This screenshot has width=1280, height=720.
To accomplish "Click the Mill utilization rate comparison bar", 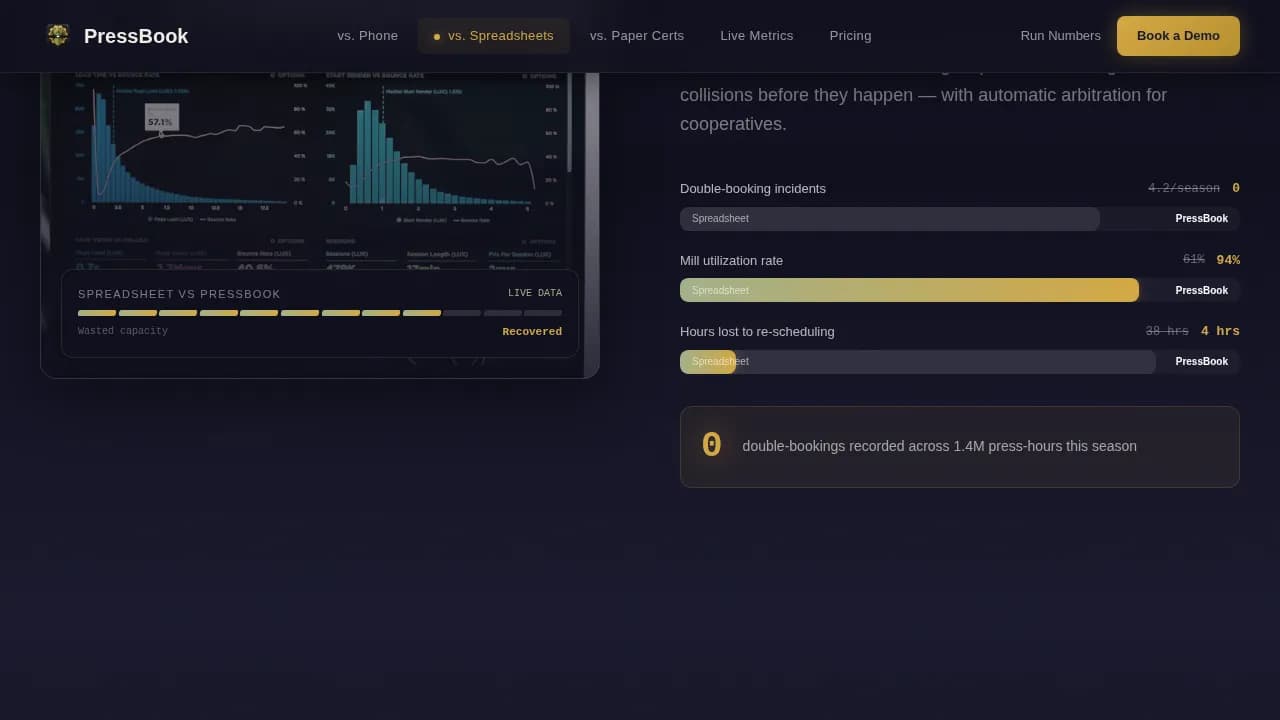I will [960, 290].
